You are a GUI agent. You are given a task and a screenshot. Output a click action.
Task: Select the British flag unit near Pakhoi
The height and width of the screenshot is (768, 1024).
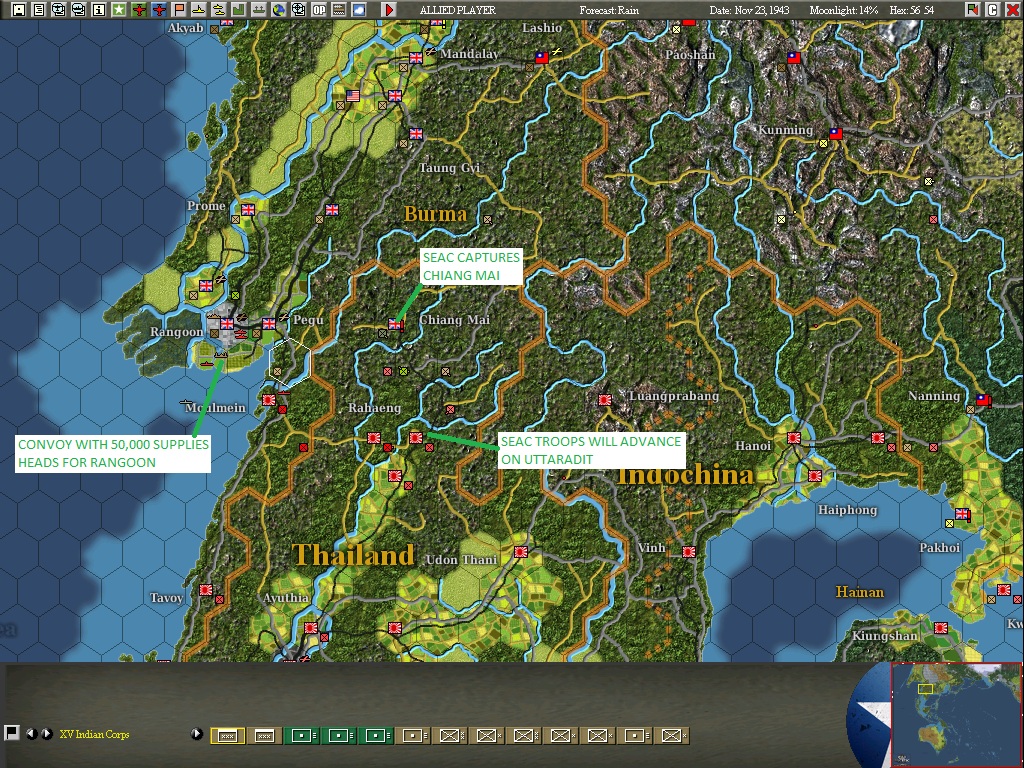(962, 514)
